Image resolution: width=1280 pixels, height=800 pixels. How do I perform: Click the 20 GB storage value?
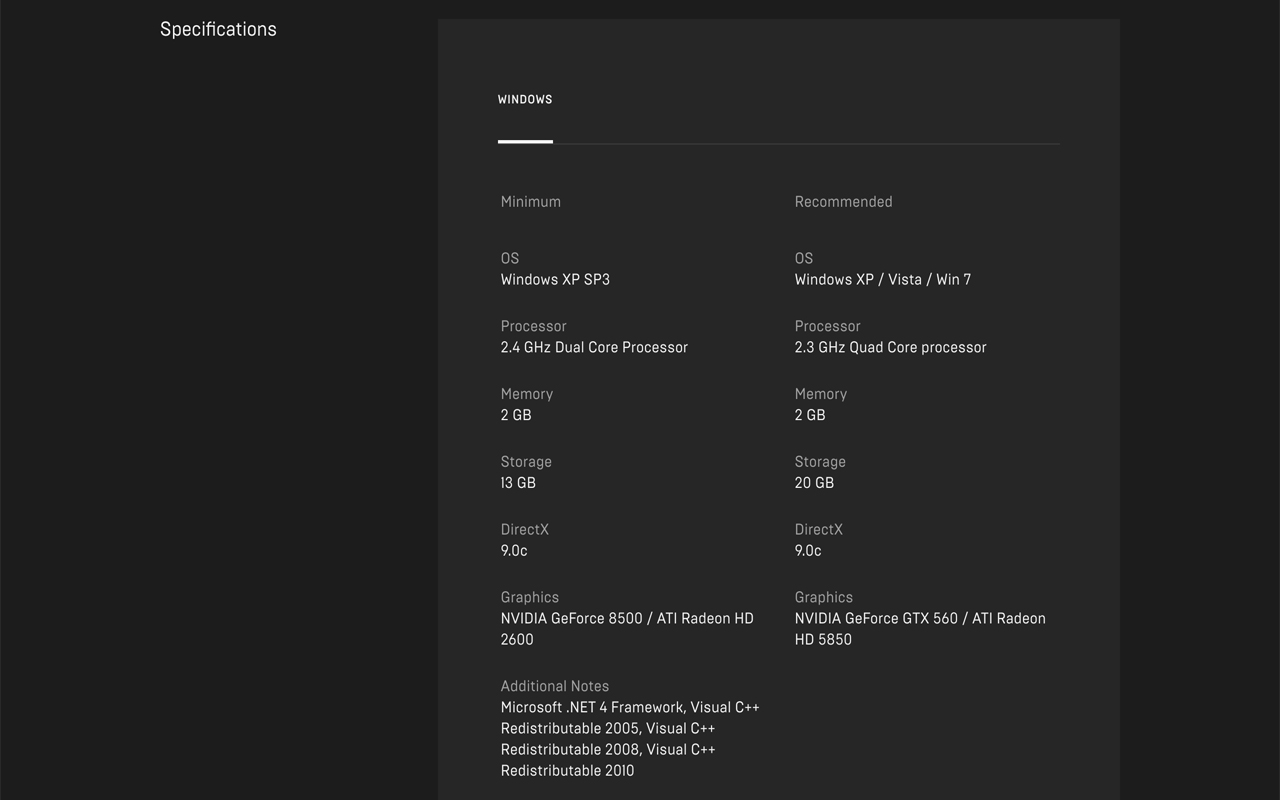814,483
